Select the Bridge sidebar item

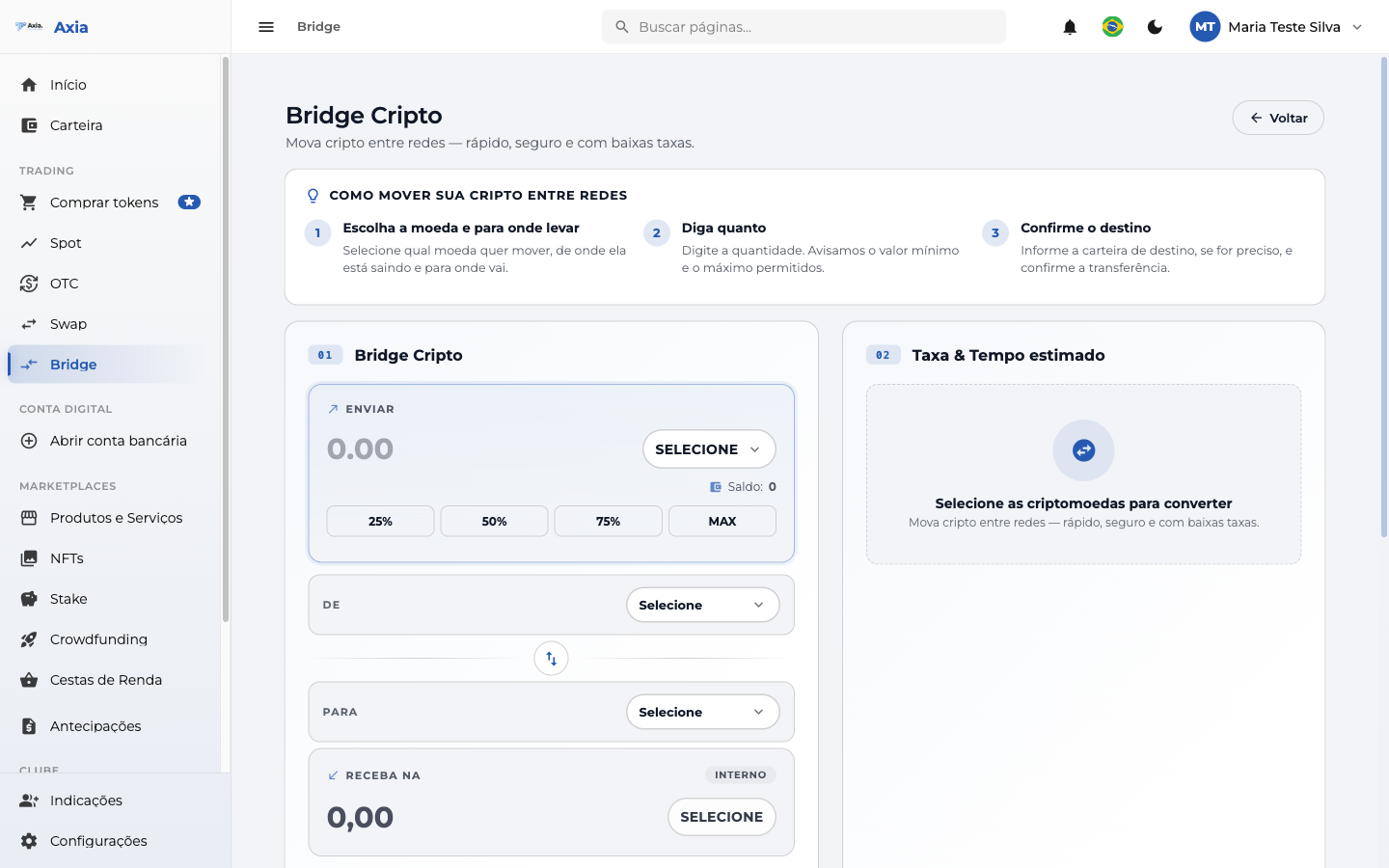[107, 365]
